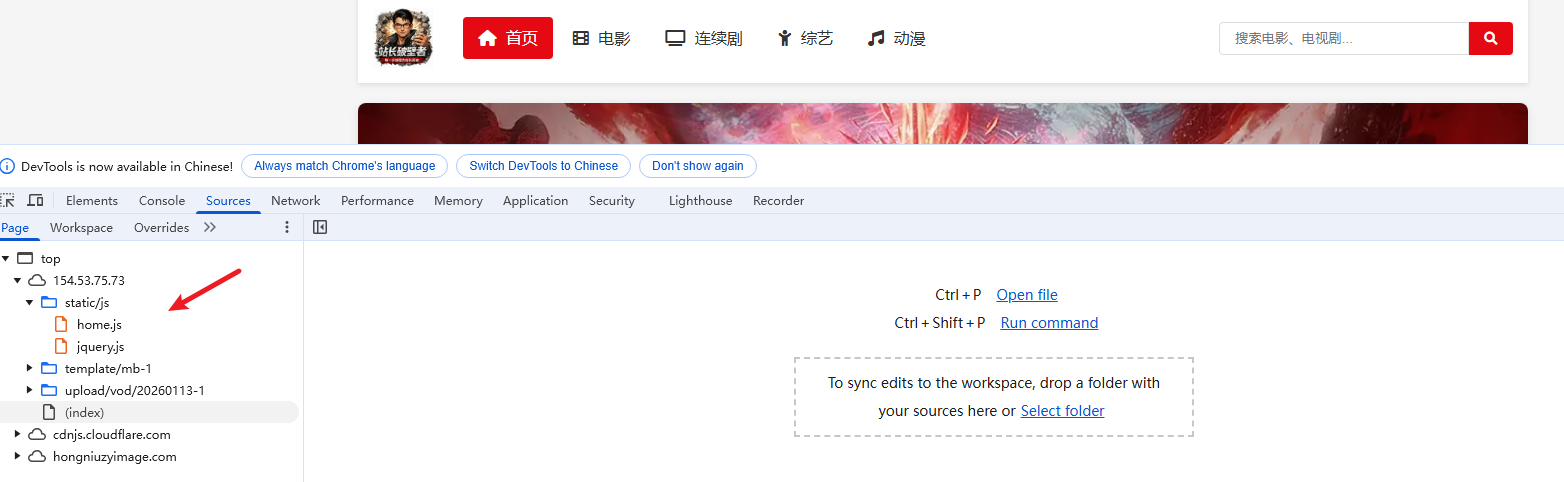Click the site logo image
This screenshot has height=482, width=1564.
pos(404,38)
